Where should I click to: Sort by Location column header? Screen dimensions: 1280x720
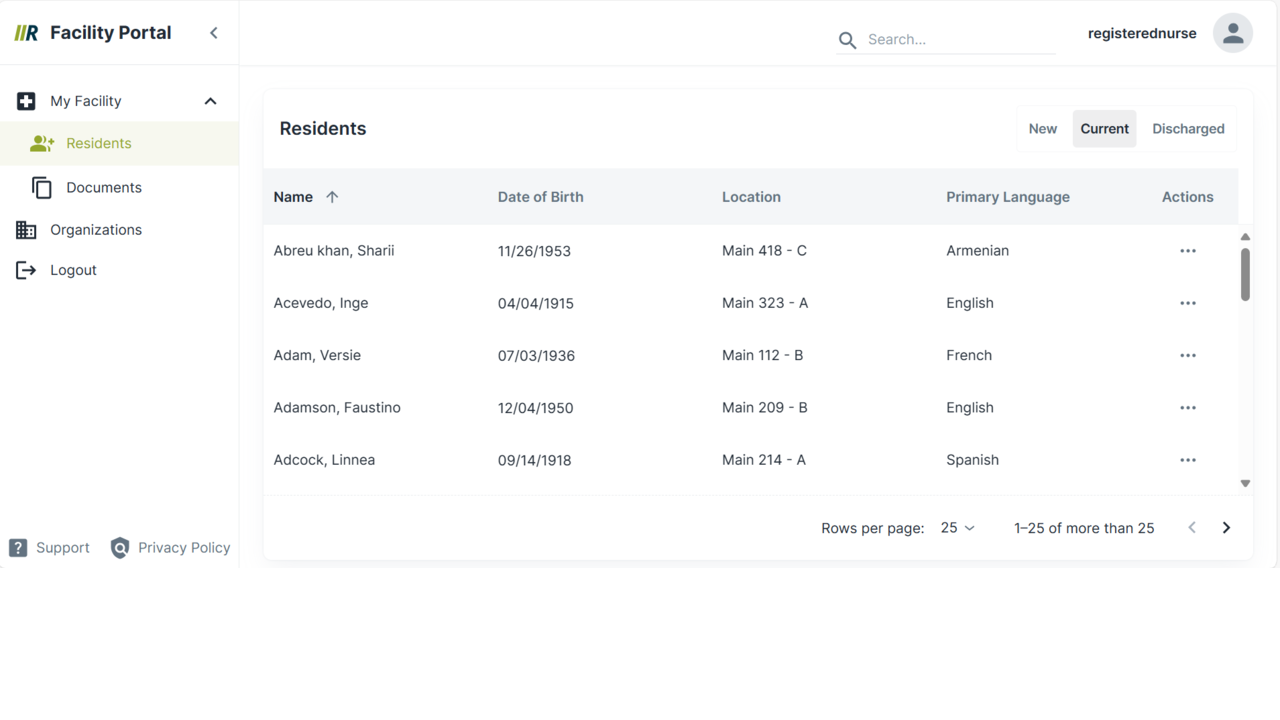pyautogui.click(x=751, y=197)
